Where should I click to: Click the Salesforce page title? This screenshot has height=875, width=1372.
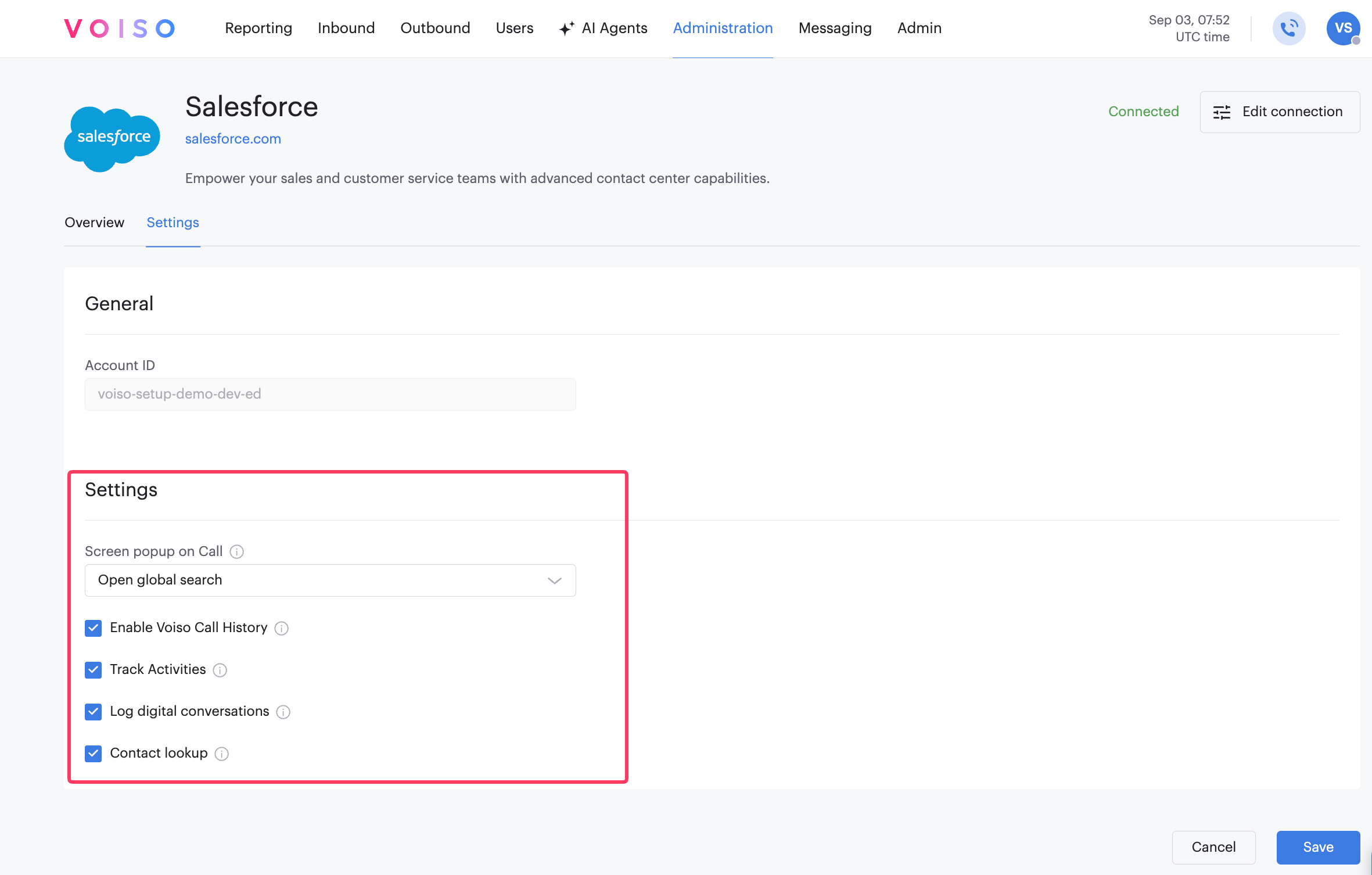[252, 107]
